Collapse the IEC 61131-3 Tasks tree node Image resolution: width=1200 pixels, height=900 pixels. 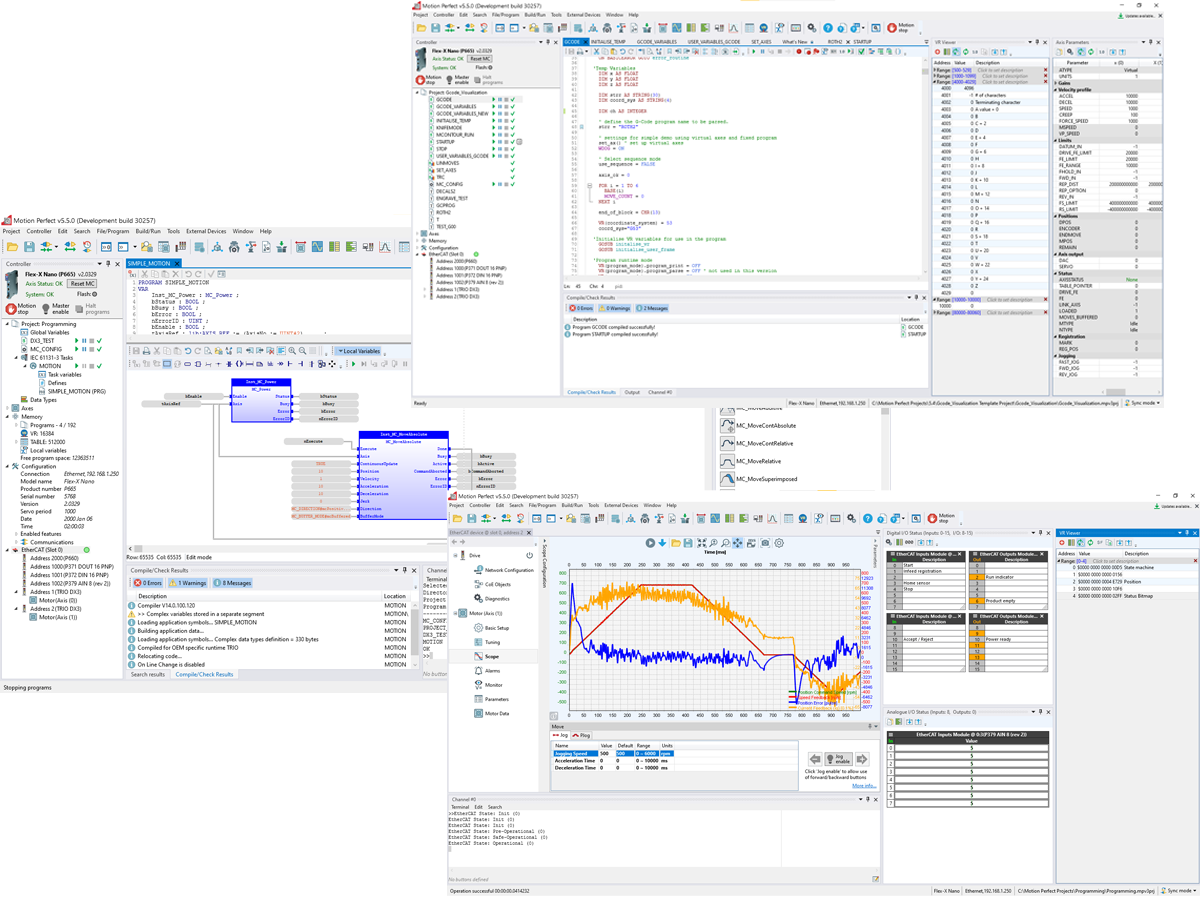pyautogui.click(x=18, y=357)
